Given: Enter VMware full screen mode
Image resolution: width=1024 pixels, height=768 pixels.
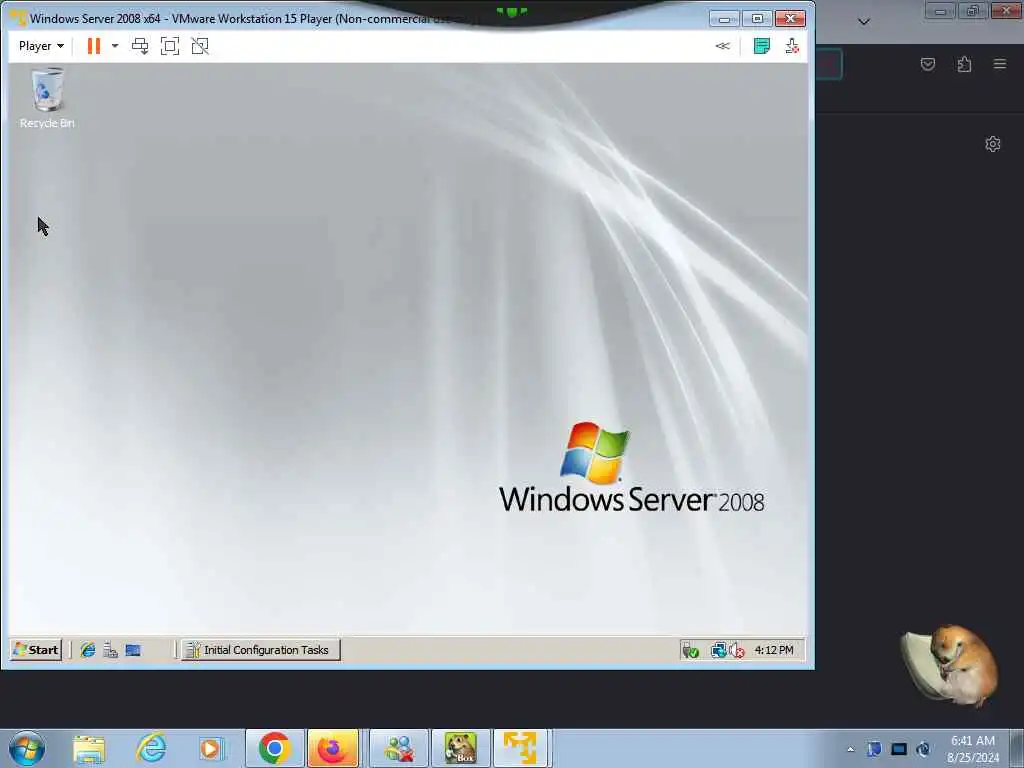Looking at the screenshot, I should click(170, 46).
